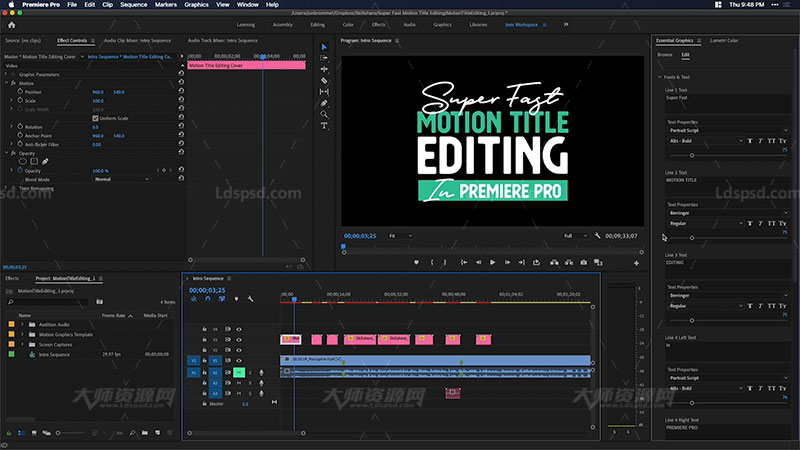800x450 pixels.
Task: Switch Project panel to icon view
Action: [x=34, y=433]
